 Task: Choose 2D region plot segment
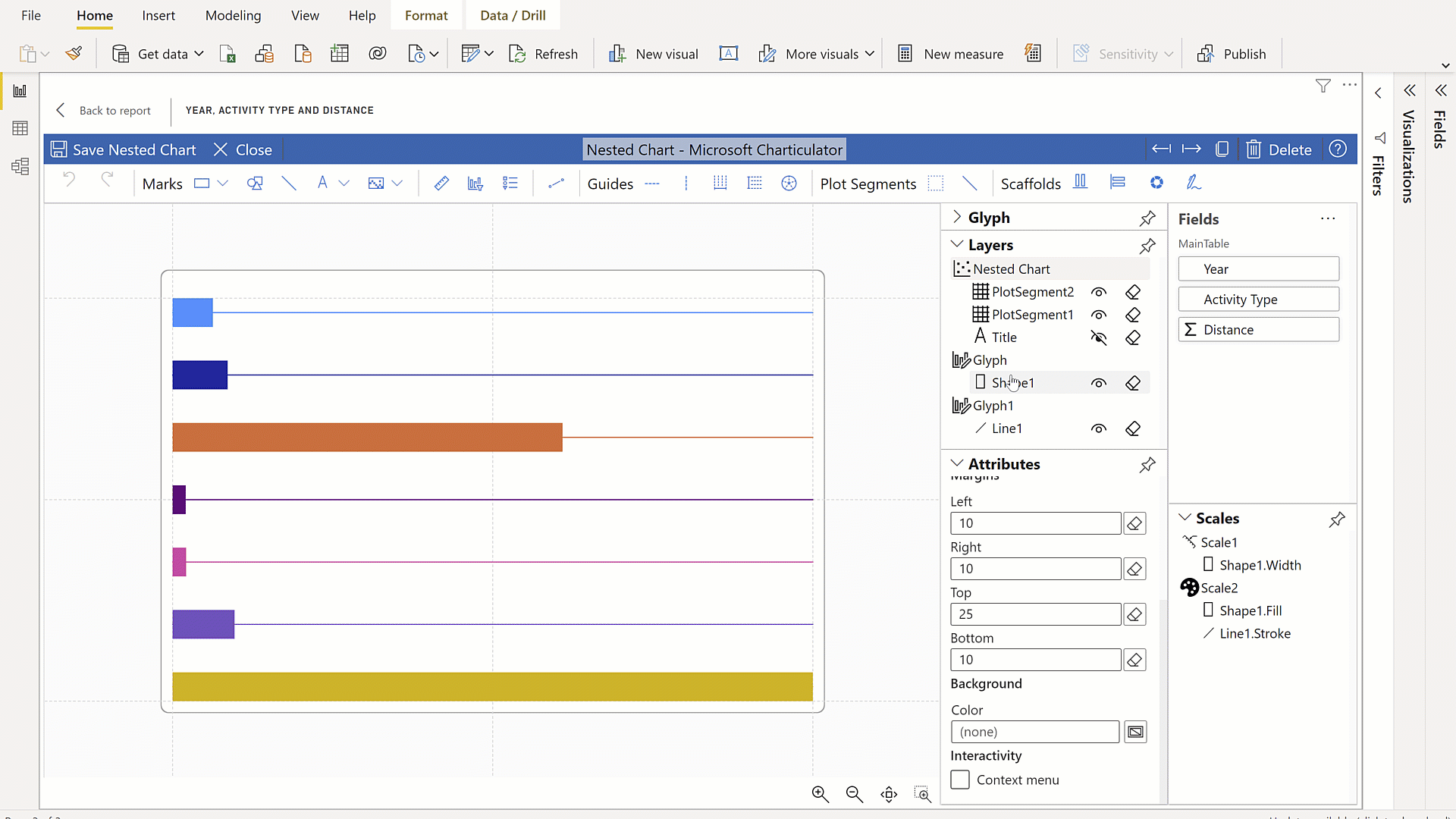[x=936, y=184]
